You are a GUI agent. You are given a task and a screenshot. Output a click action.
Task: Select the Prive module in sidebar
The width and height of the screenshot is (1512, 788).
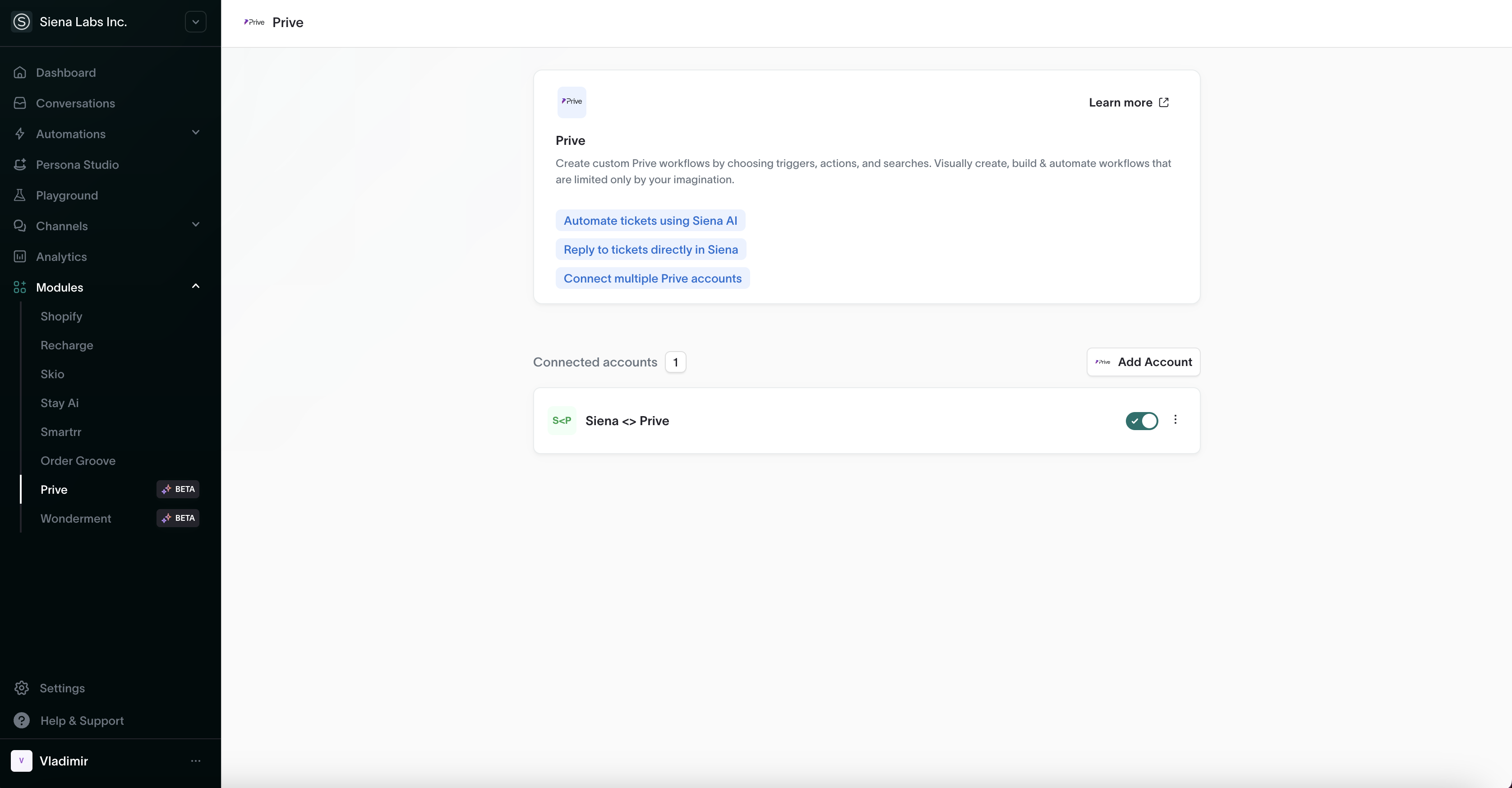pyautogui.click(x=53, y=490)
